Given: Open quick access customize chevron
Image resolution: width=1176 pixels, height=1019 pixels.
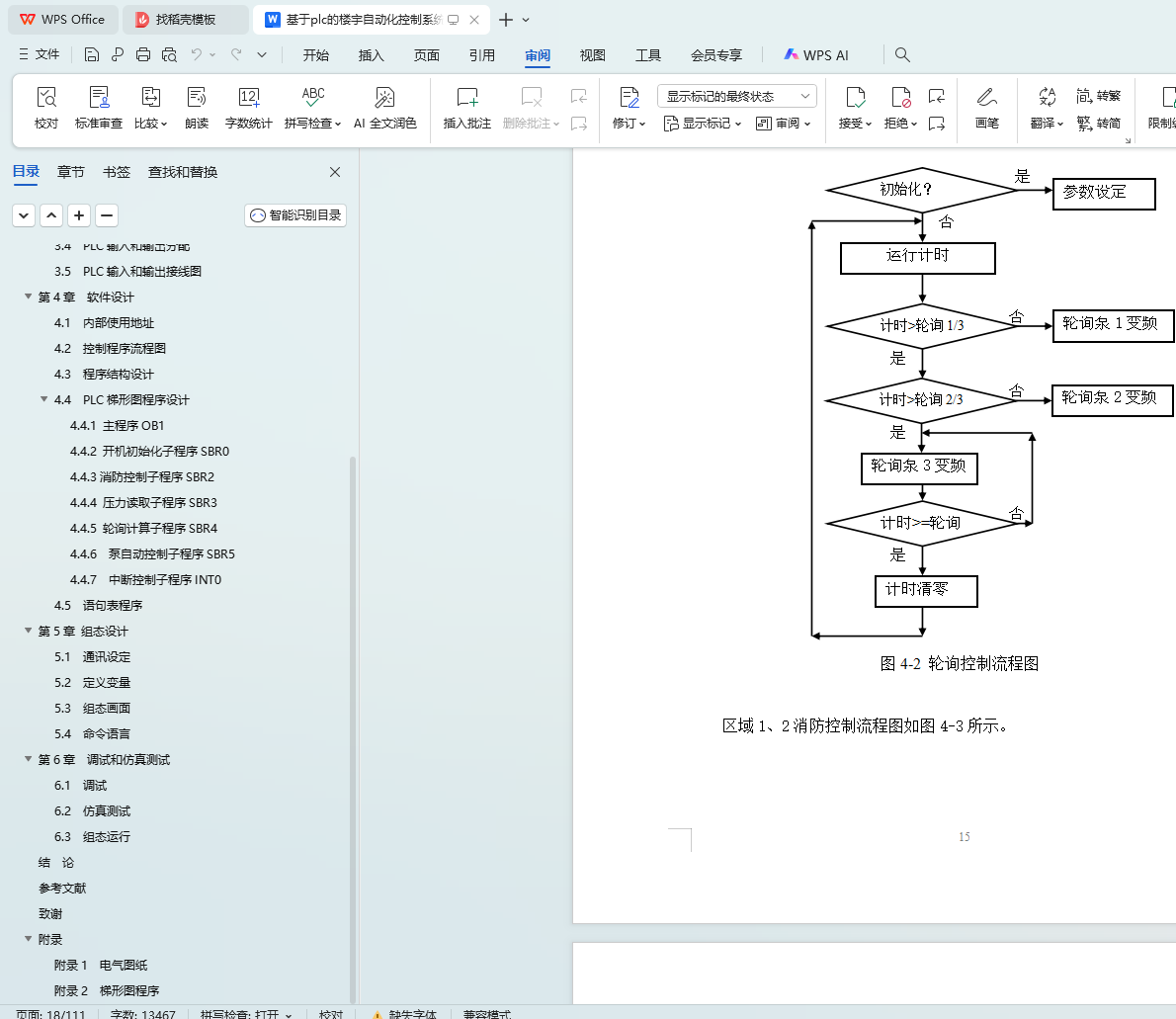Looking at the screenshot, I should click(262, 54).
